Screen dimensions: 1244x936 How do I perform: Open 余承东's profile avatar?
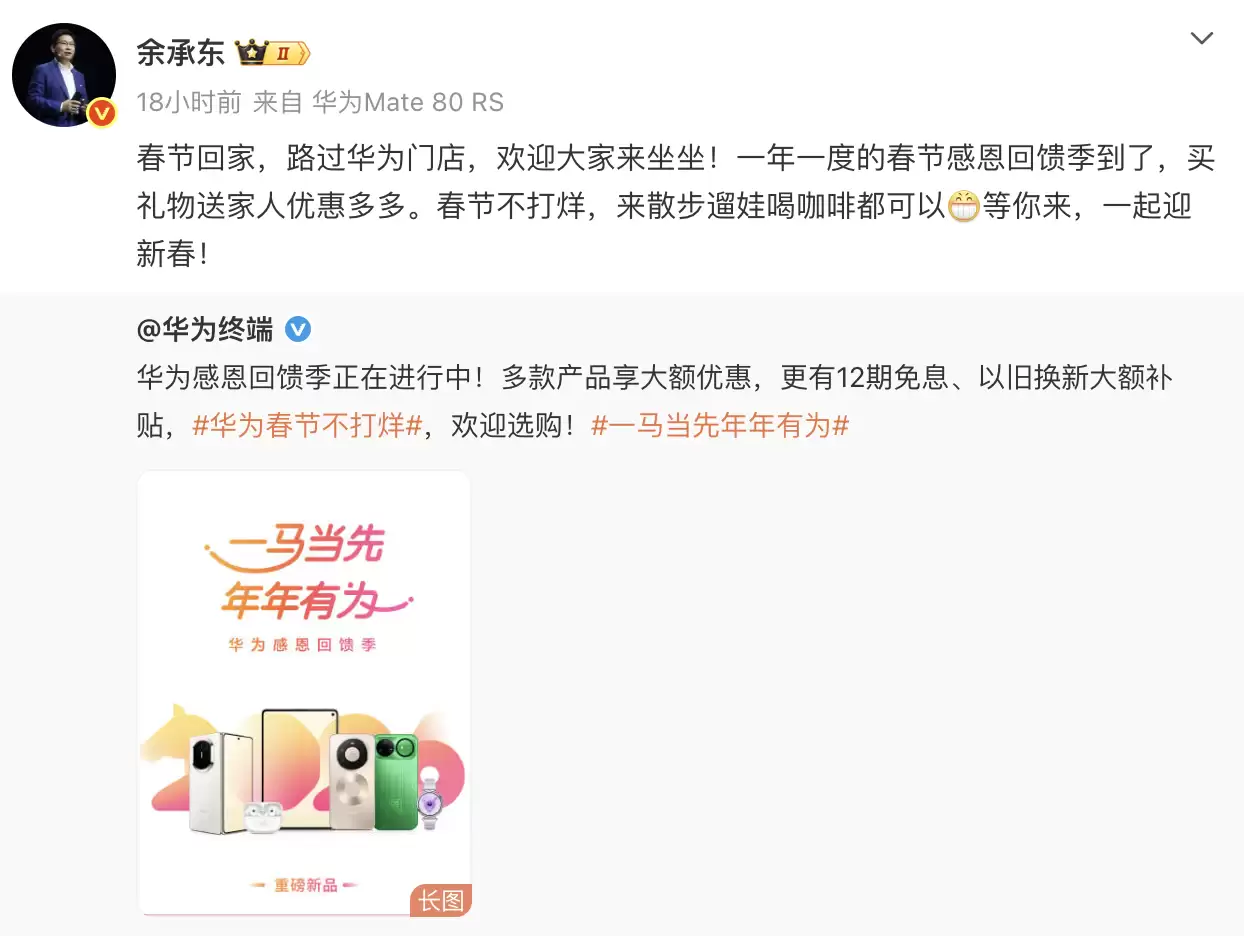tap(64, 75)
